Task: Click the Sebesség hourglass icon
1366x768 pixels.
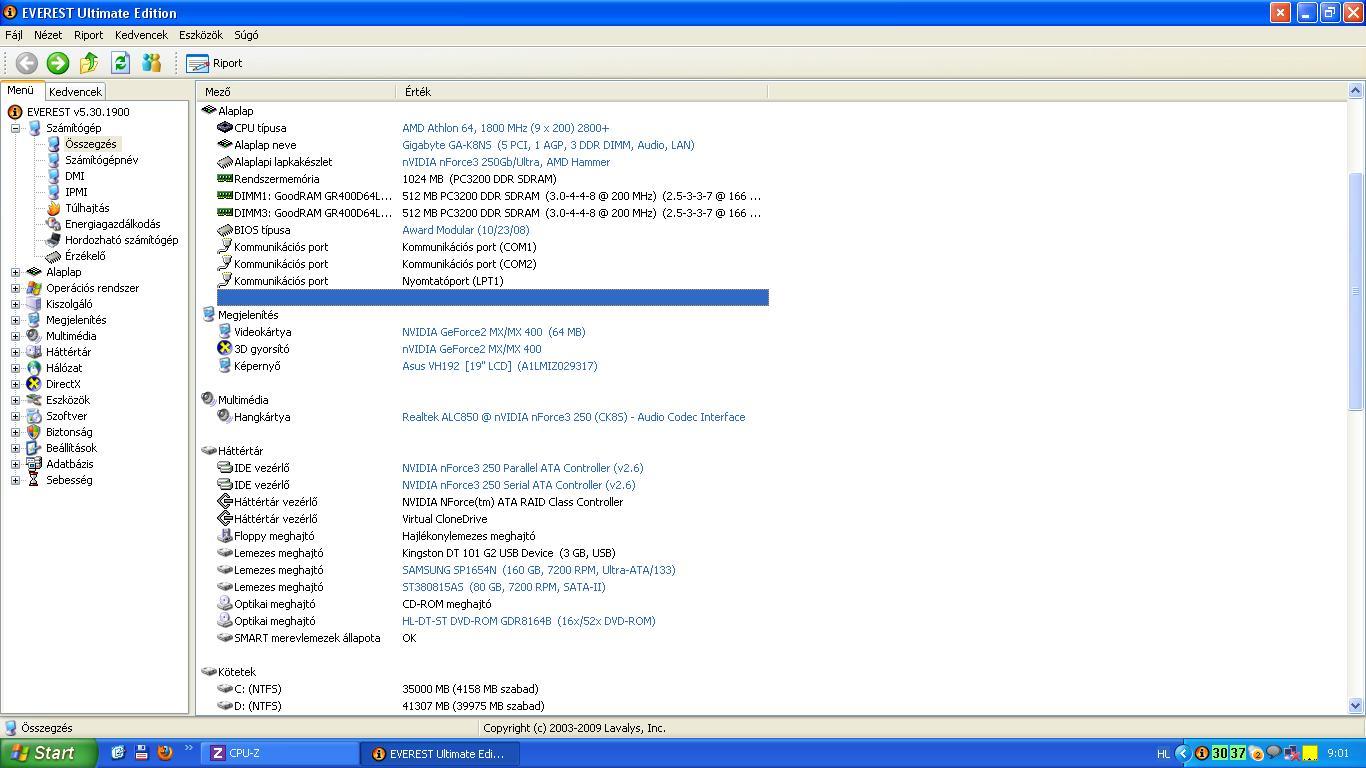Action: (x=34, y=480)
